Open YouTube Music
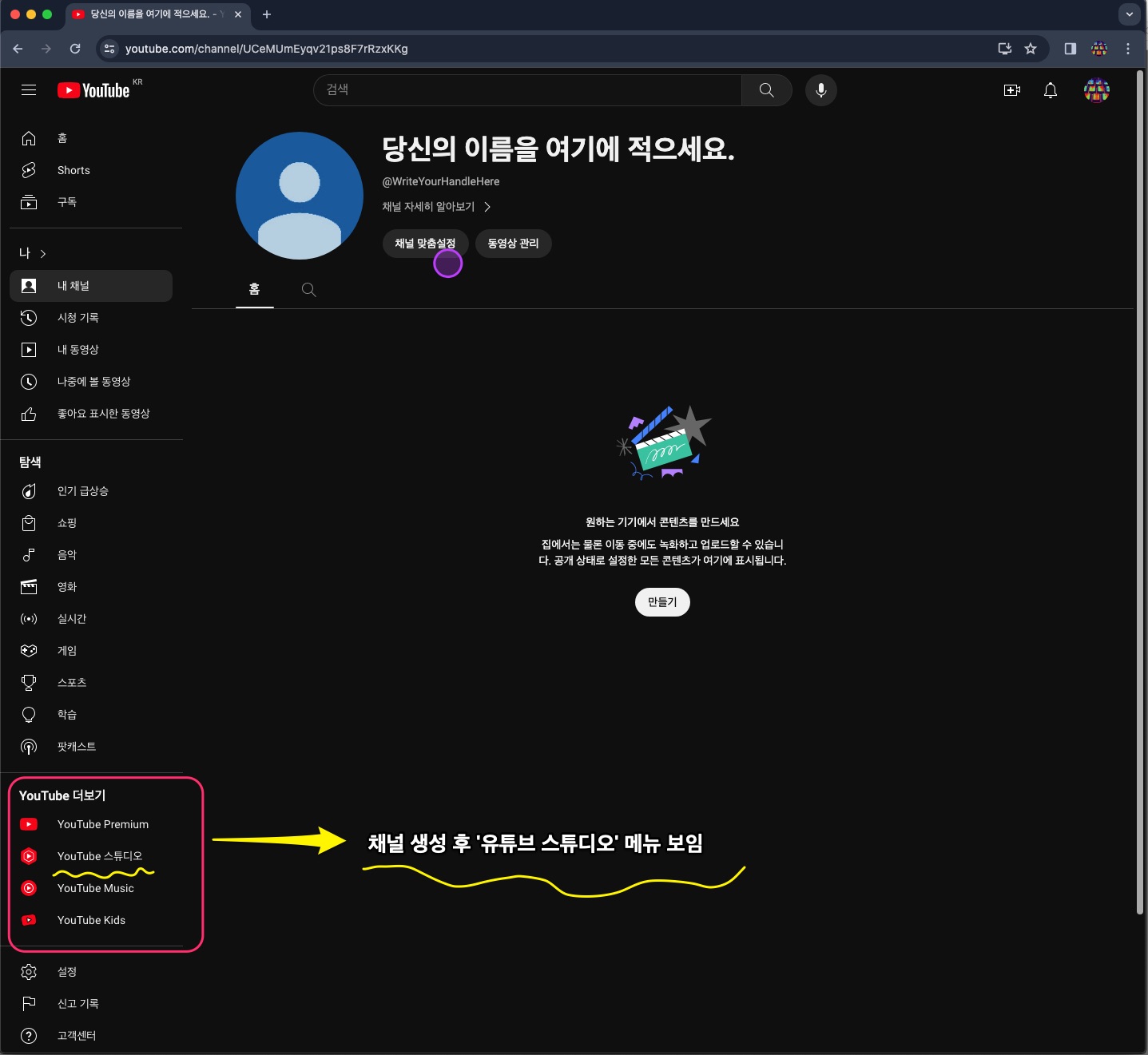This screenshot has width=1148, height=1055. [x=91, y=888]
